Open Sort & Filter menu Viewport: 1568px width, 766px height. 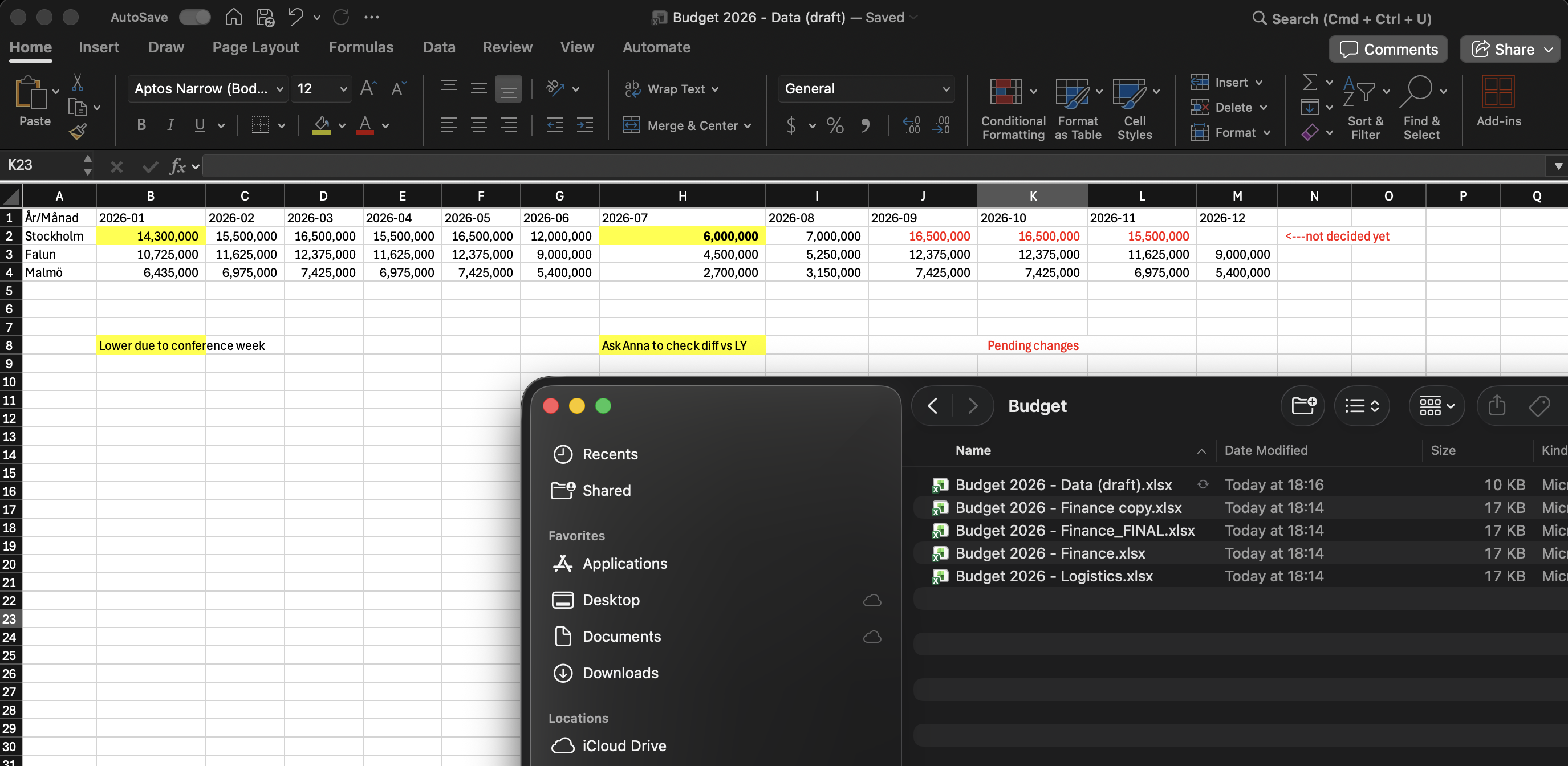click(x=1366, y=109)
